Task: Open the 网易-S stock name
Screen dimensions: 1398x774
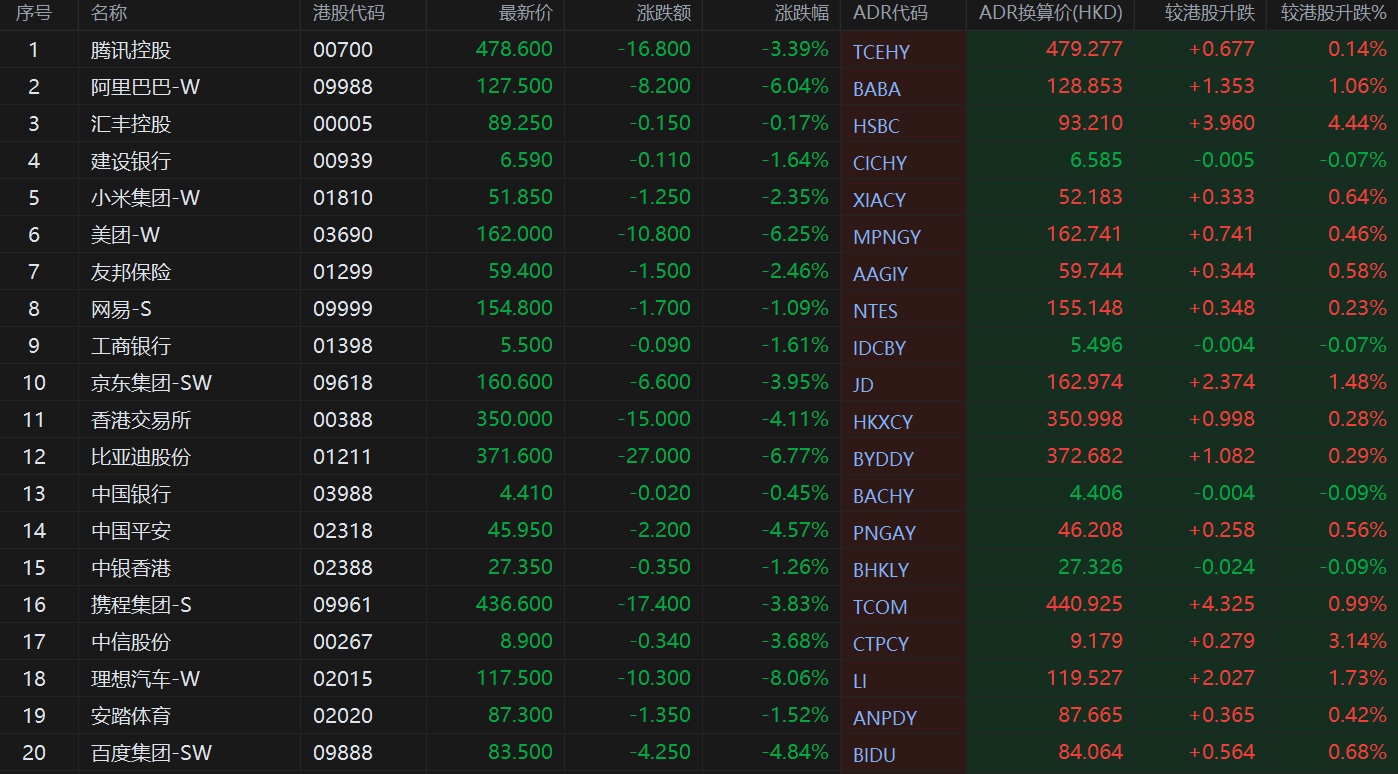Action: click(121, 309)
